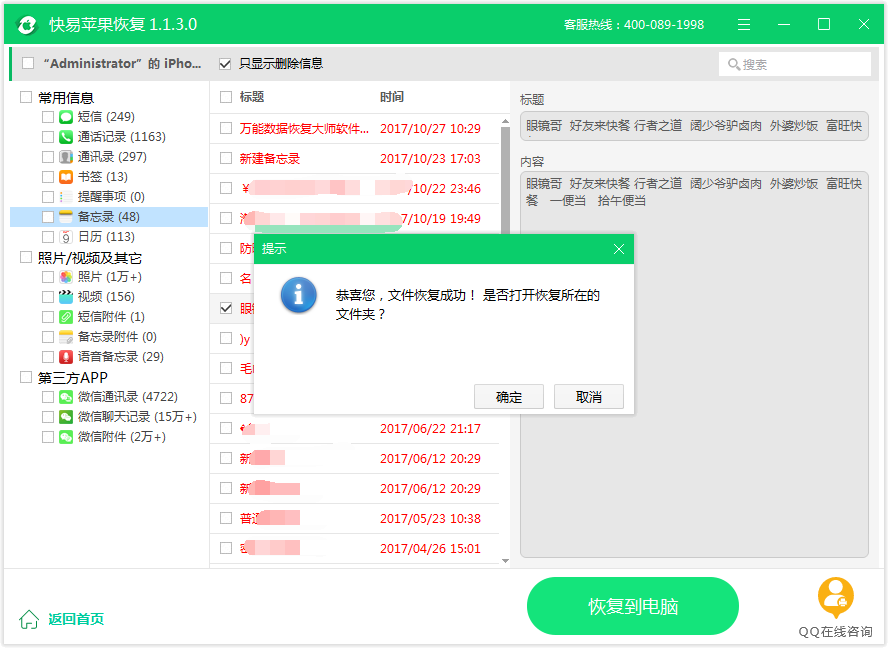Click the 通讯录 contacts icon

pyautogui.click(x=66, y=157)
